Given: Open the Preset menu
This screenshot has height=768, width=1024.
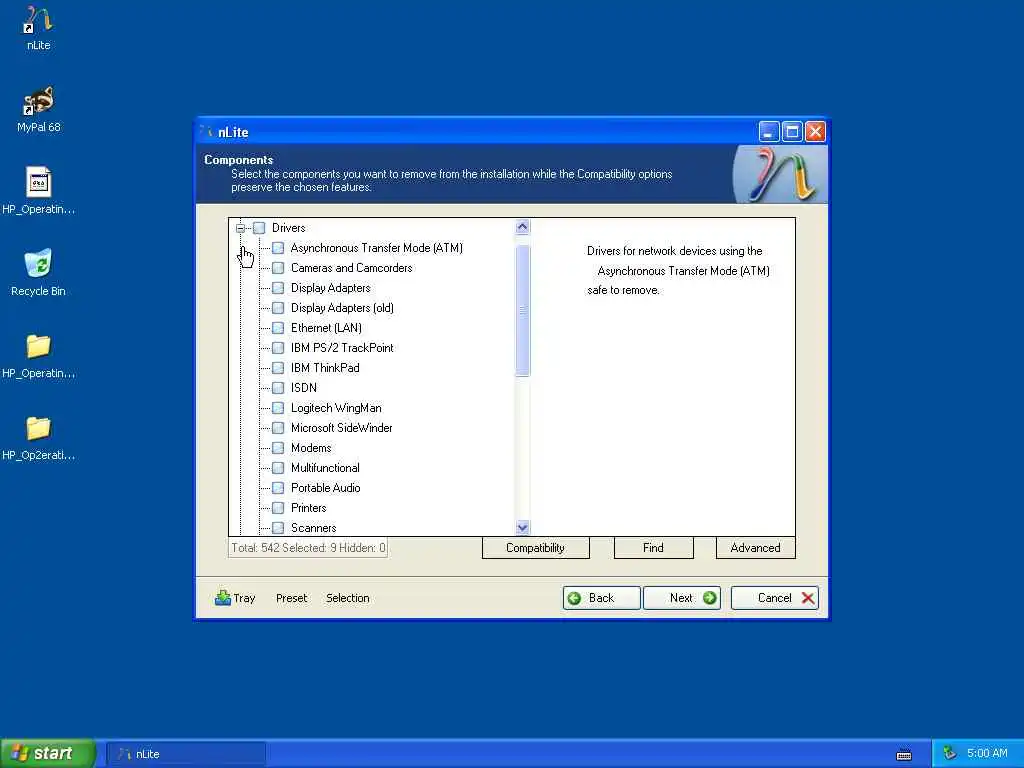Looking at the screenshot, I should (291, 598).
